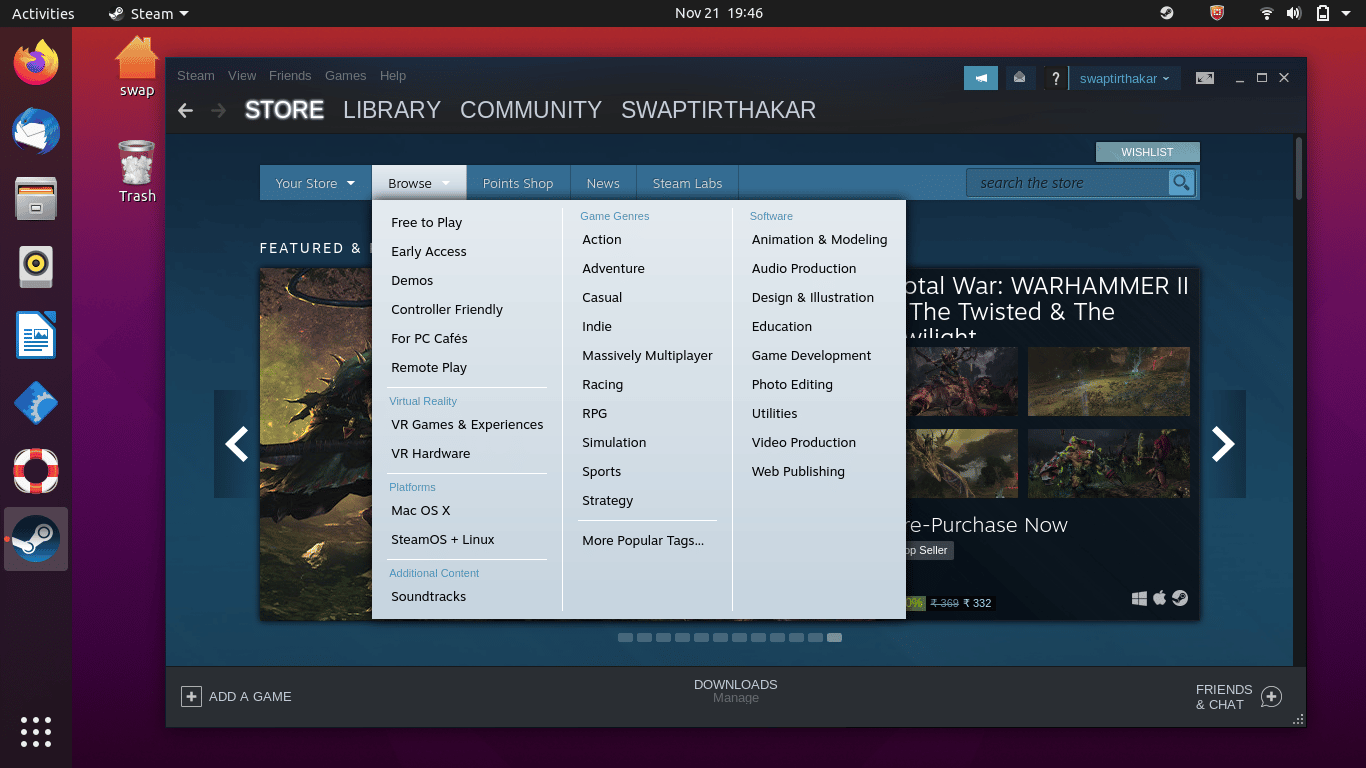Click the Steam icon in the dock

36,539
